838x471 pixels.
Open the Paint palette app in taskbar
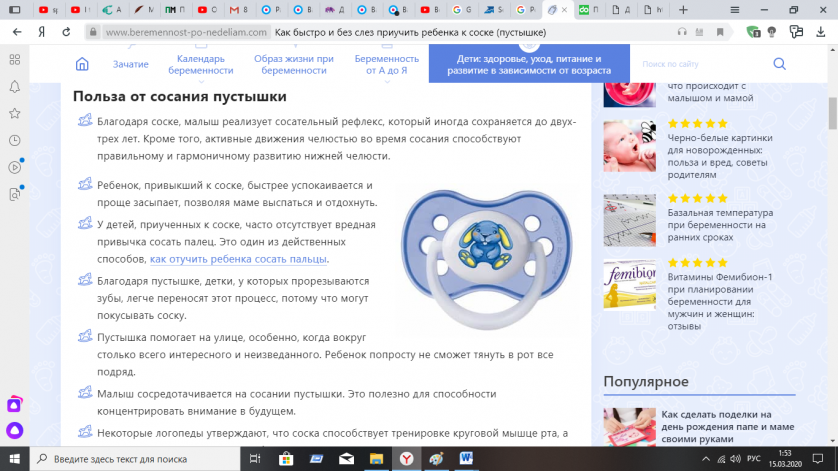click(436, 459)
